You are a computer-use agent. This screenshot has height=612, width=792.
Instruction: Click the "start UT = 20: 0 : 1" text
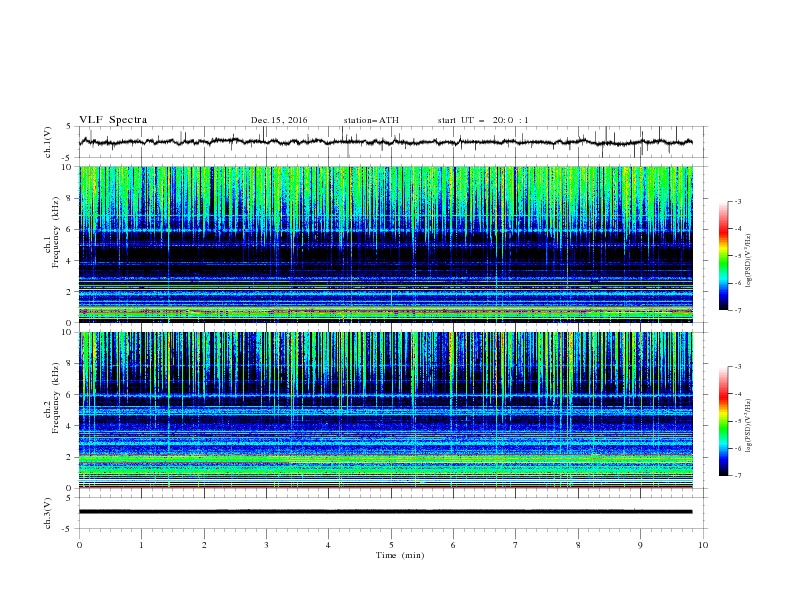(x=483, y=120)
